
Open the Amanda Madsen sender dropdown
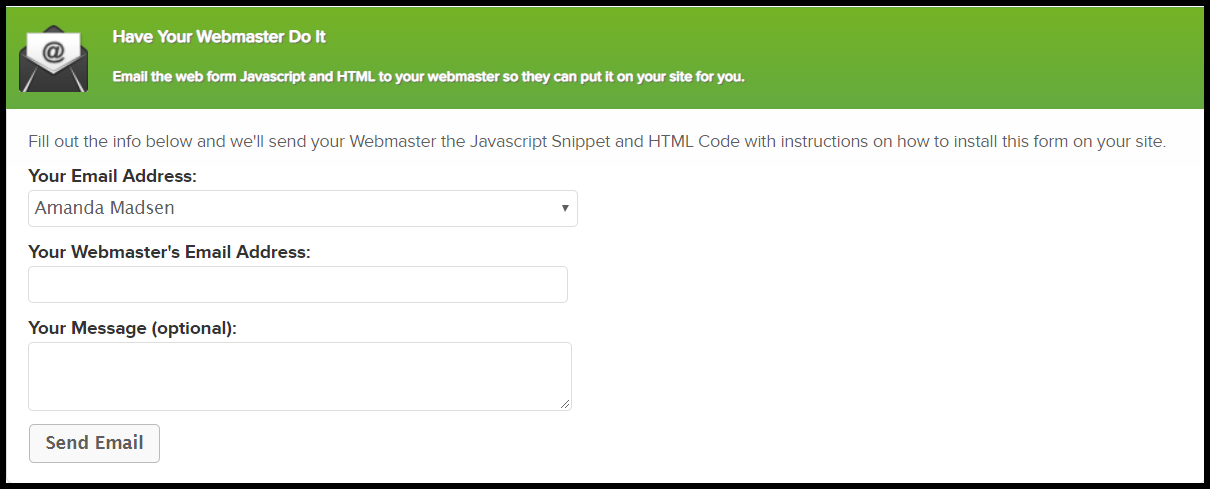pyautogui.click(x=302, y=208)
